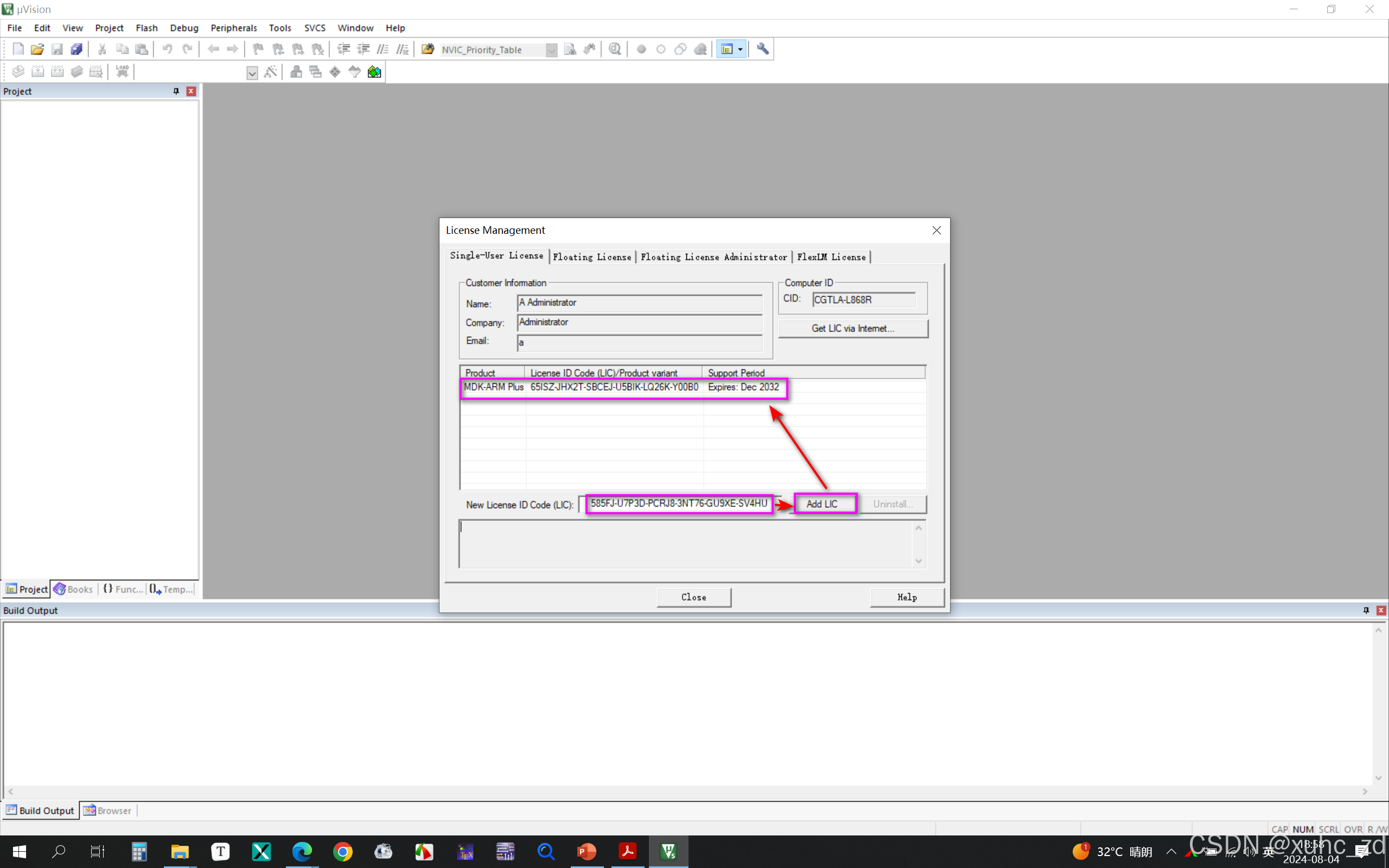The image size is (1389, 868).
Task: Open the target selection dropdown
Action: [x=252, y=72]
